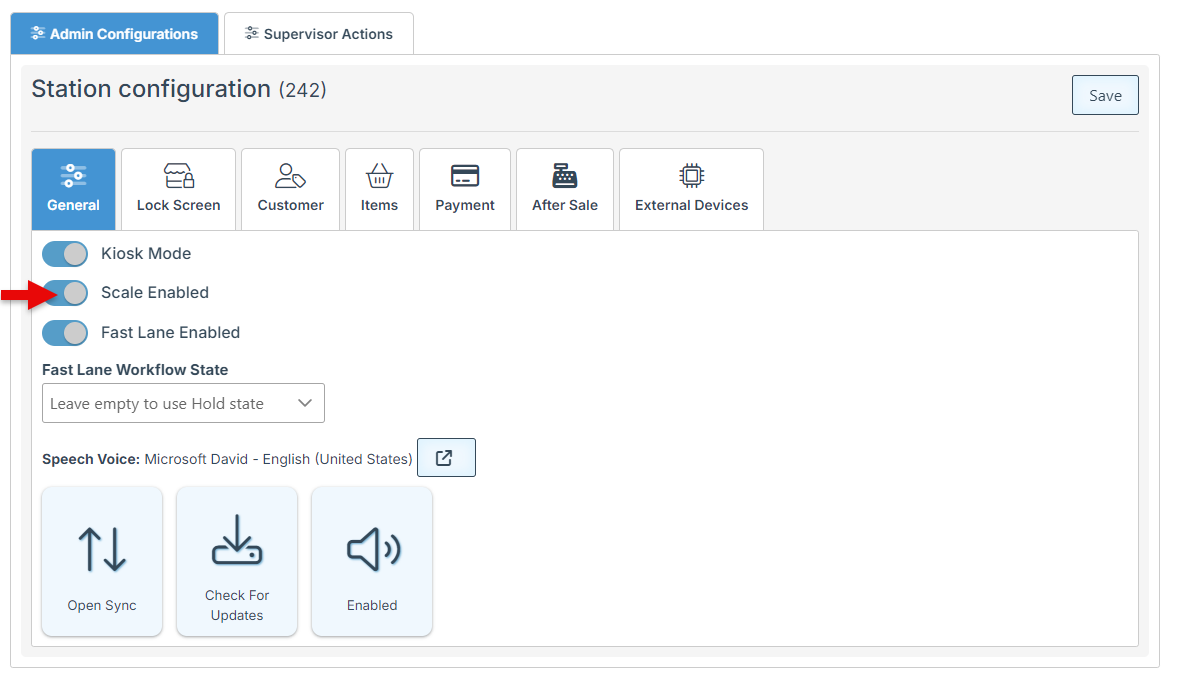Click the Save button
This screenshot has height=674, width=1177.
(x=1105, y=96)
